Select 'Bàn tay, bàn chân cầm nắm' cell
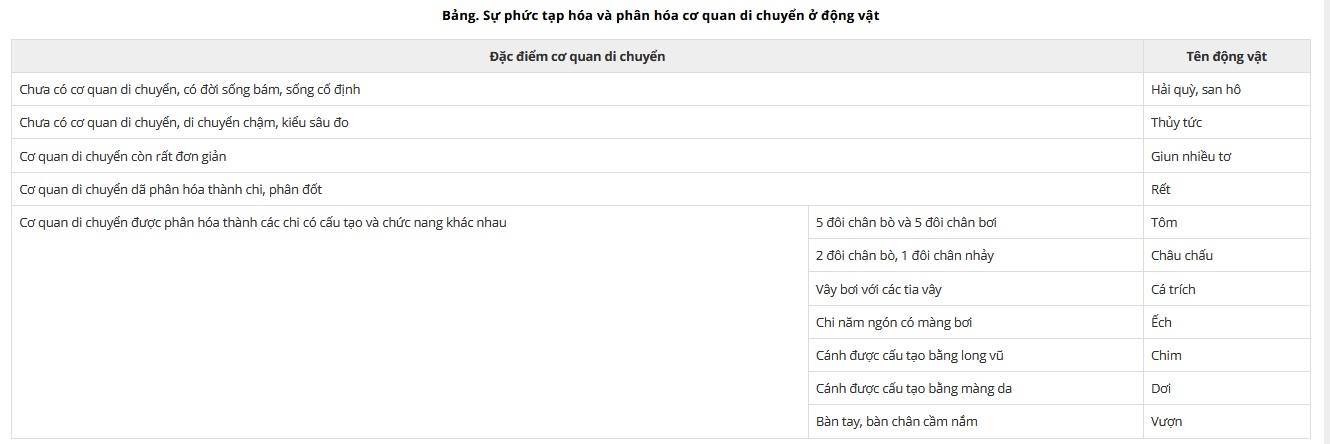Screen dimensions: 1330x444 tap(976, 421)
